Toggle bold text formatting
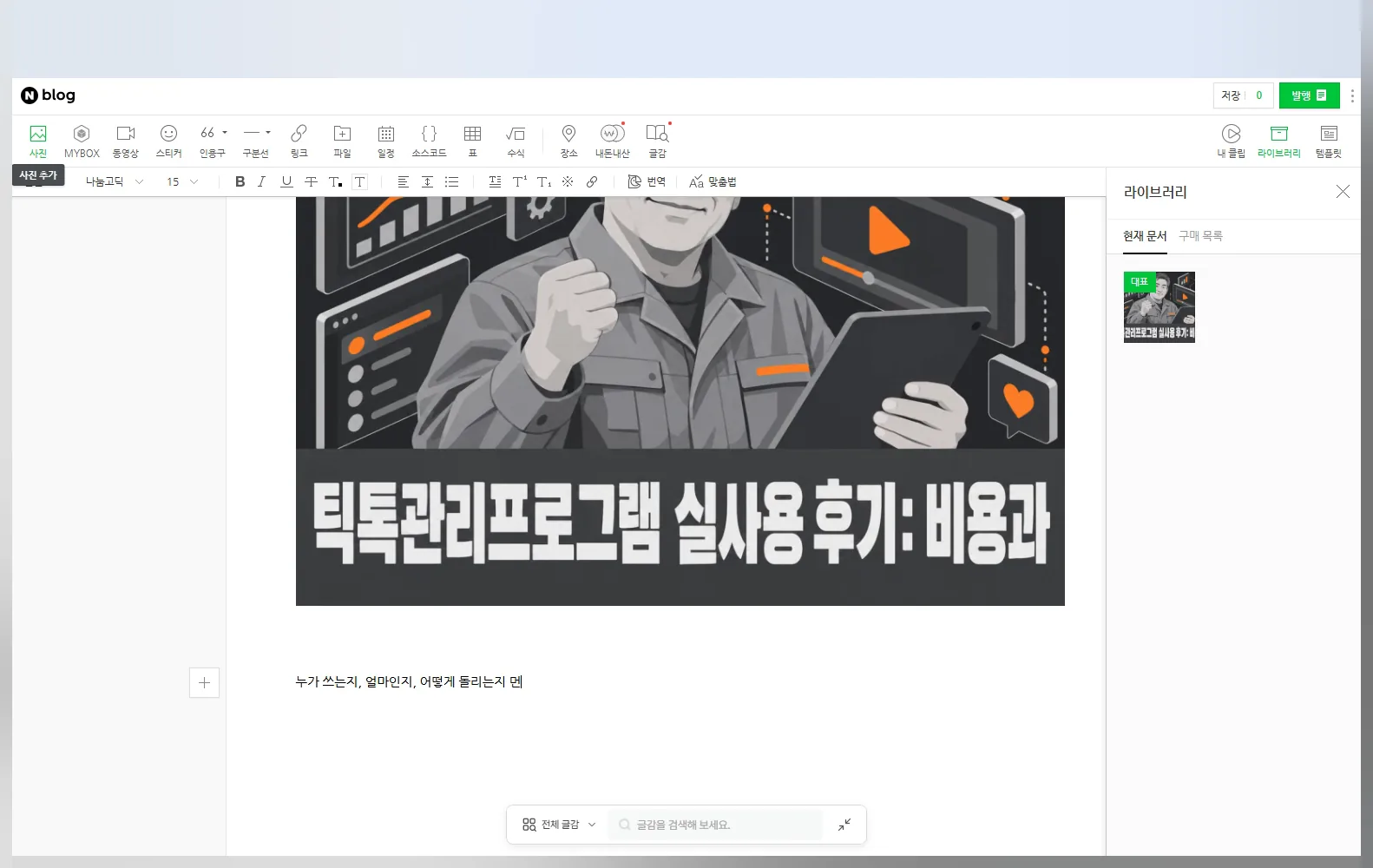Screen dimensions: 1373x868 pos(240,181)
